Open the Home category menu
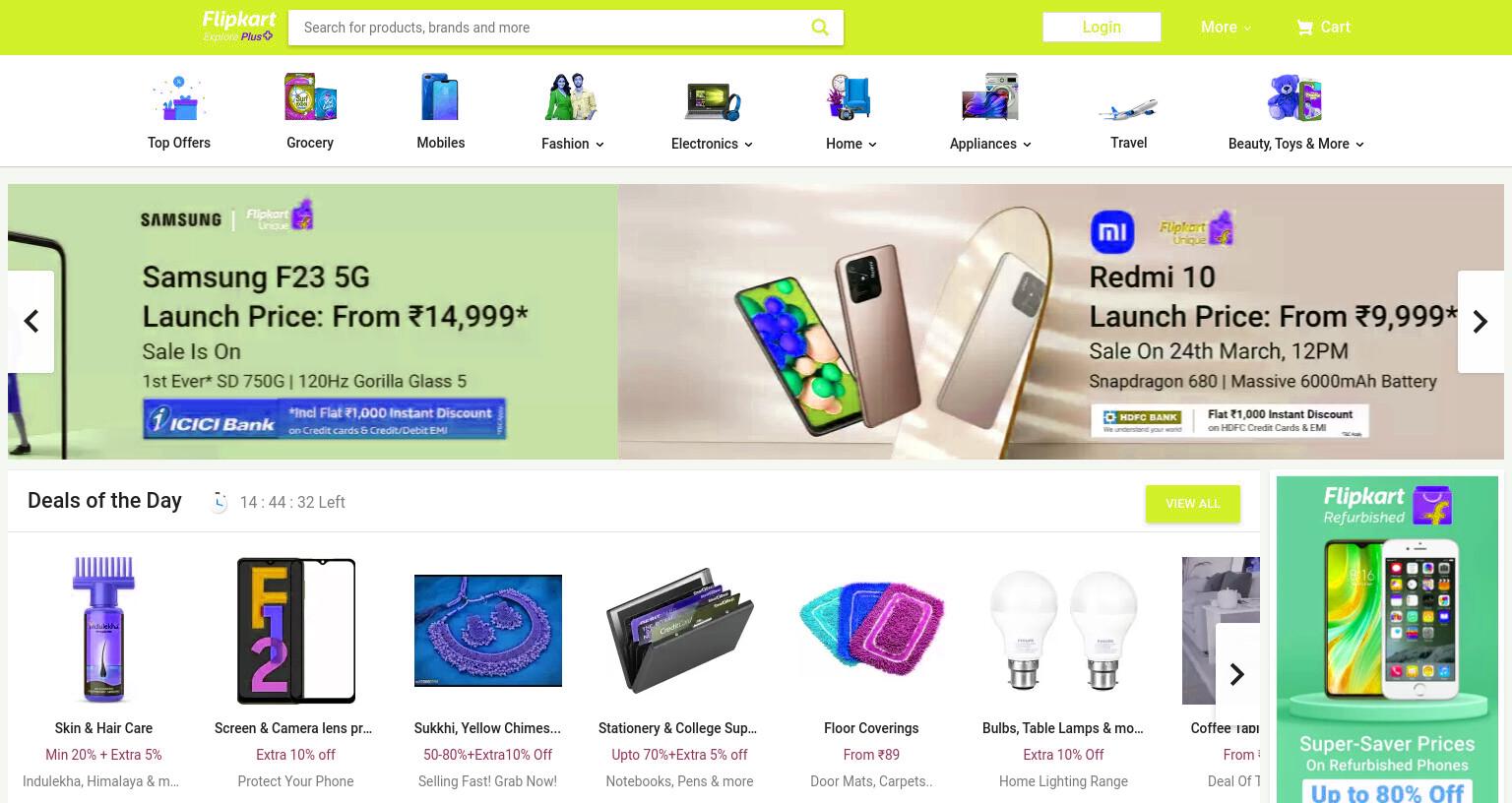 (851, 144)
